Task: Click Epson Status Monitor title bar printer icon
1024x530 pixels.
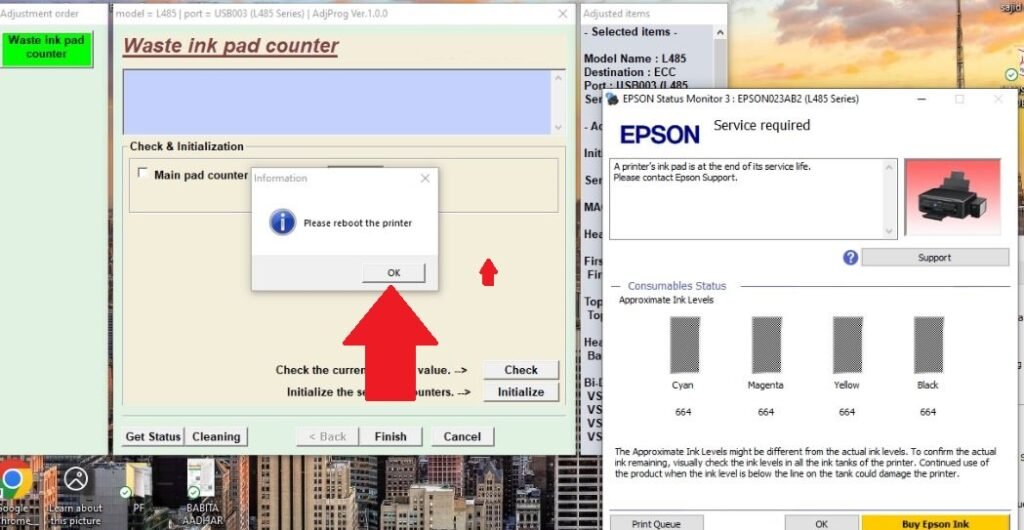Action: (613, 99)
